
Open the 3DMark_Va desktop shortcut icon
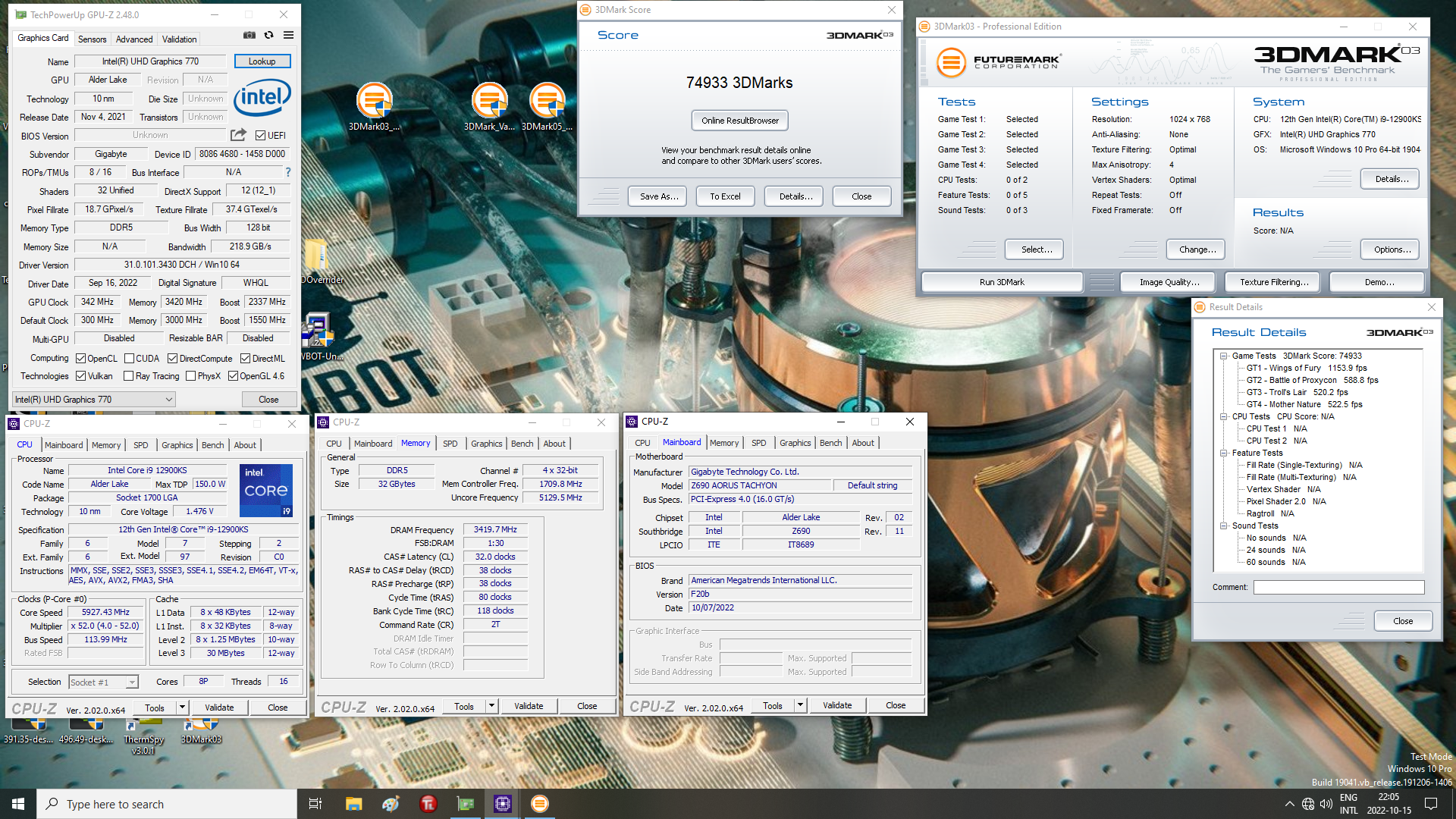(489, 107)
